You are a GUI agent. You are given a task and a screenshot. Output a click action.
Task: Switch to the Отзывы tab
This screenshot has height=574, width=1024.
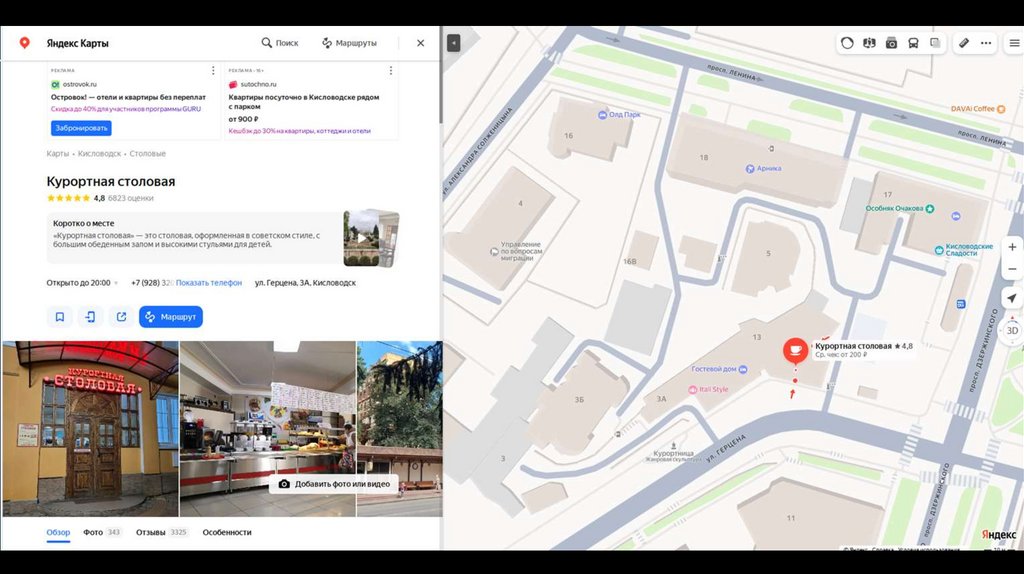[x=162, y=532]
